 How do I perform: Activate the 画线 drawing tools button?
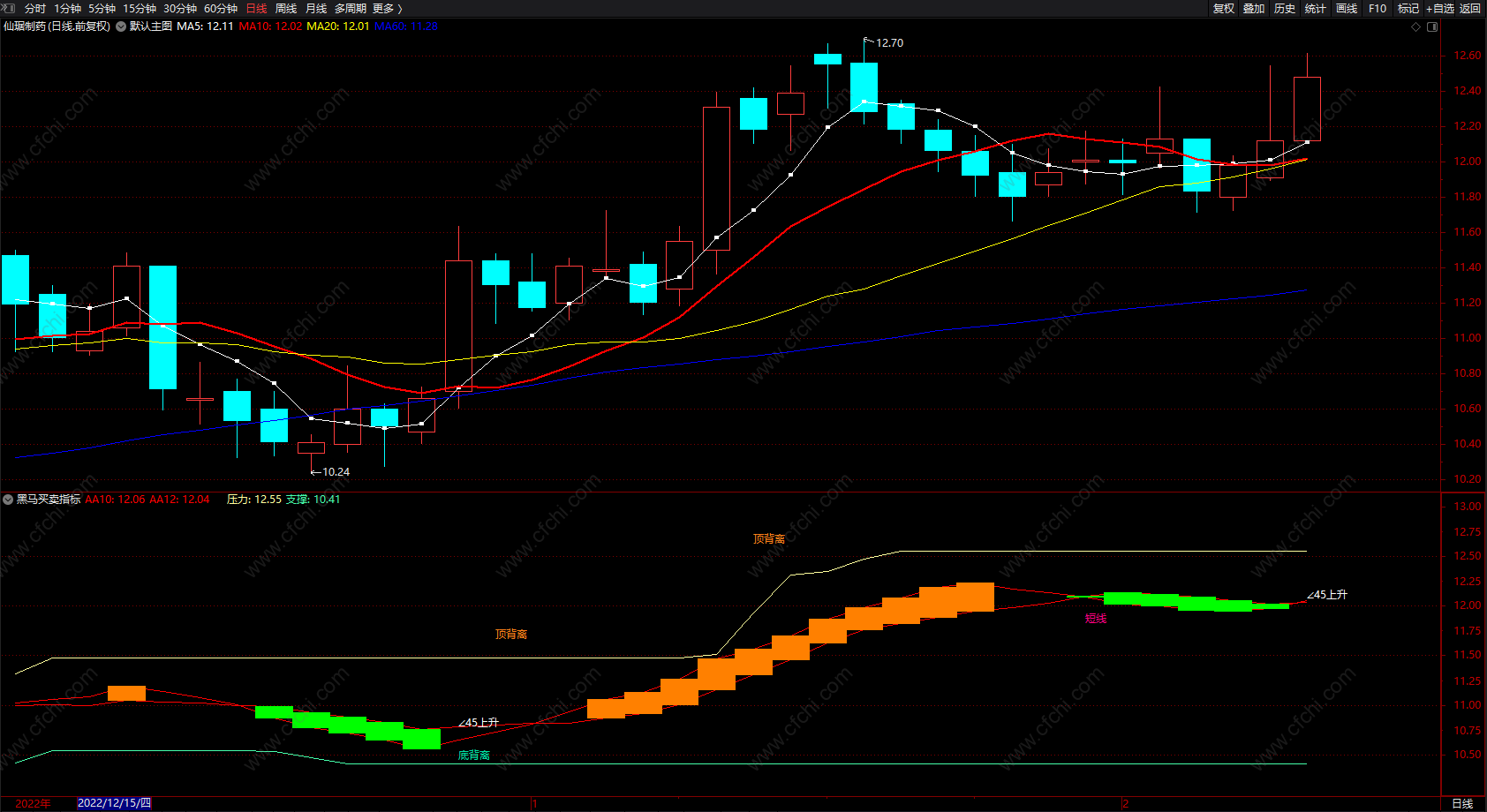coord(1347,9)
